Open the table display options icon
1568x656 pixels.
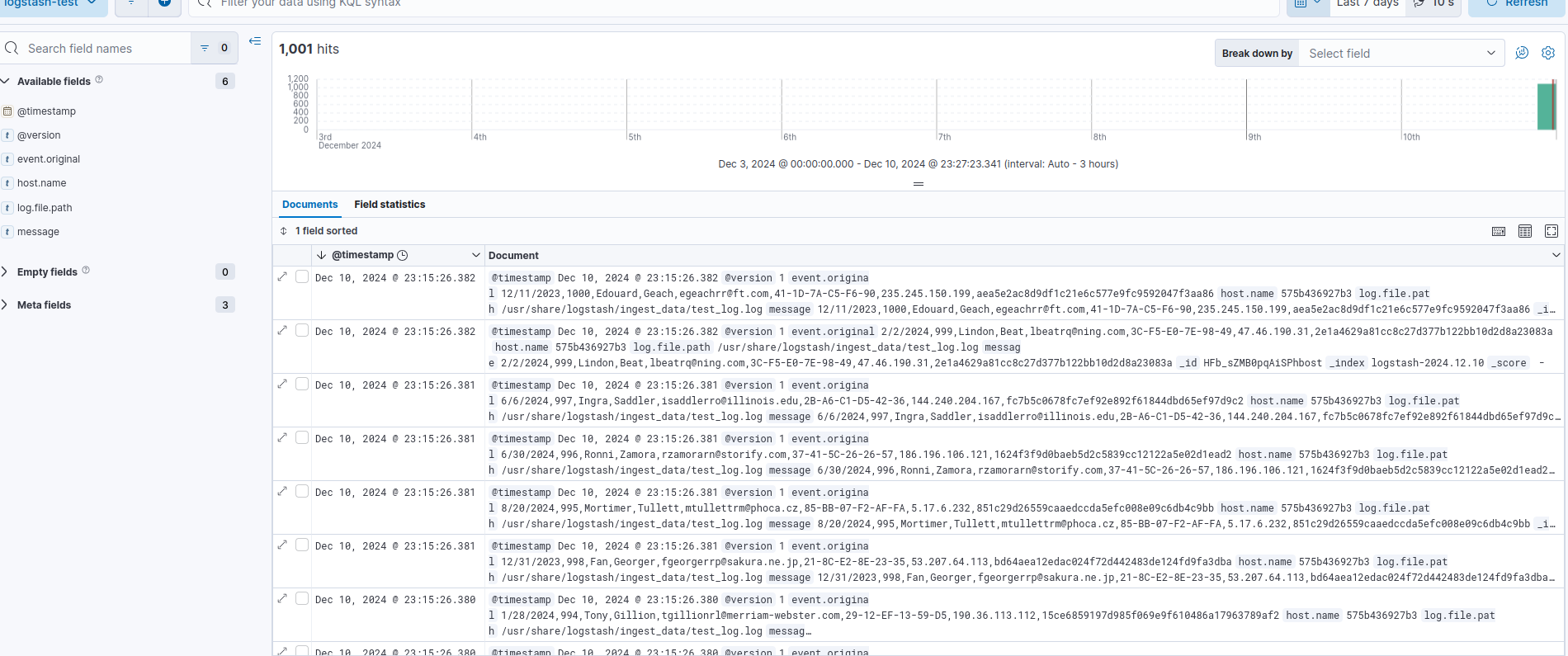[1525, 231]
